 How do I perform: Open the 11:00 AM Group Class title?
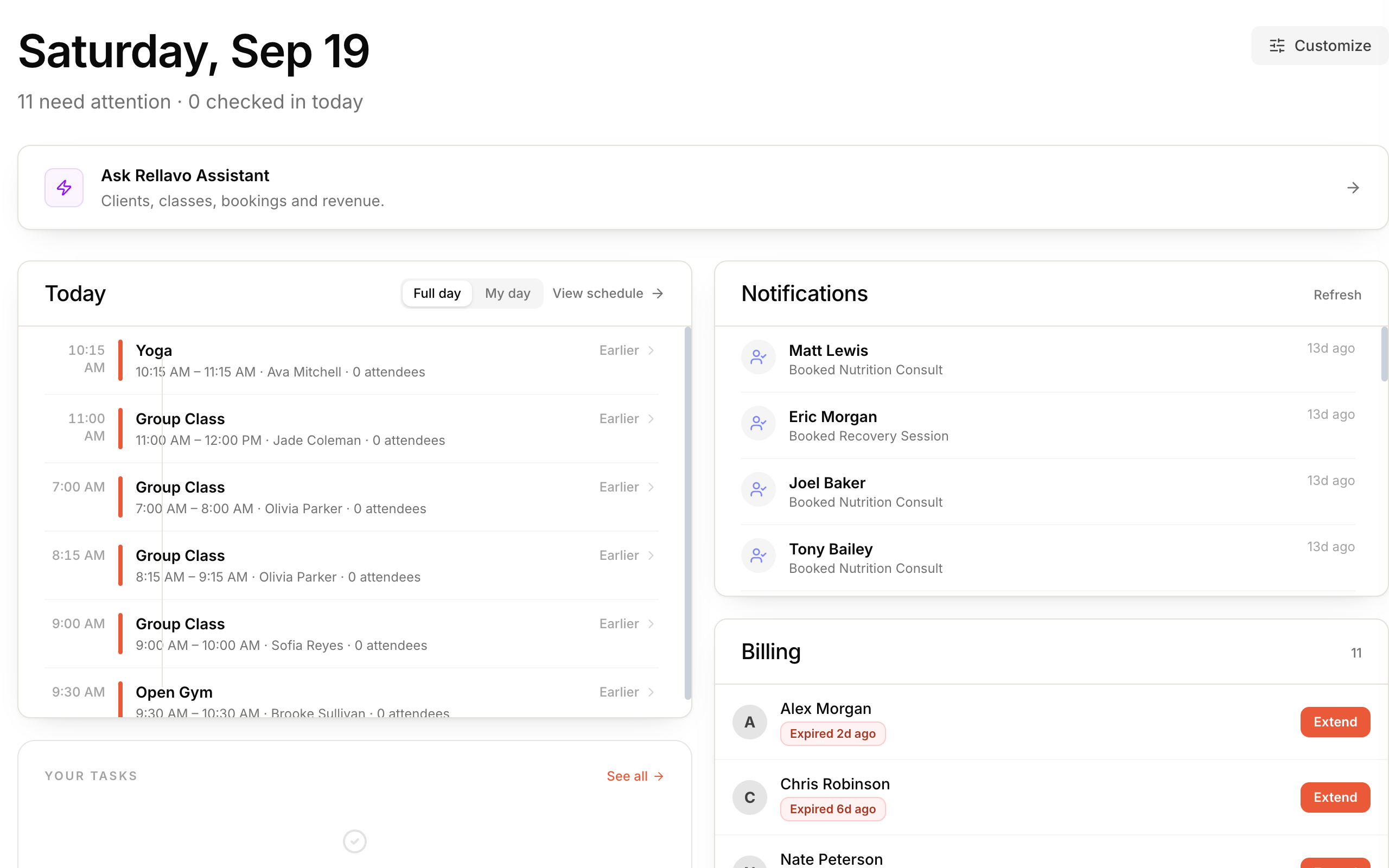pyautogui.click(x=180, y=418)
